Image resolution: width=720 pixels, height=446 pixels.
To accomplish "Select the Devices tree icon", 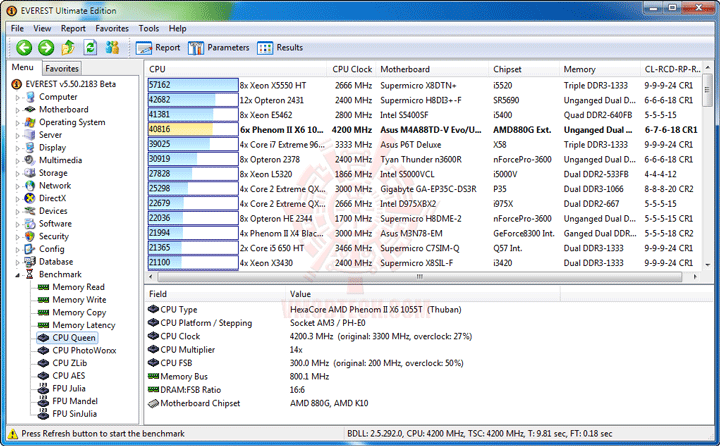I will tap(30, 211).
